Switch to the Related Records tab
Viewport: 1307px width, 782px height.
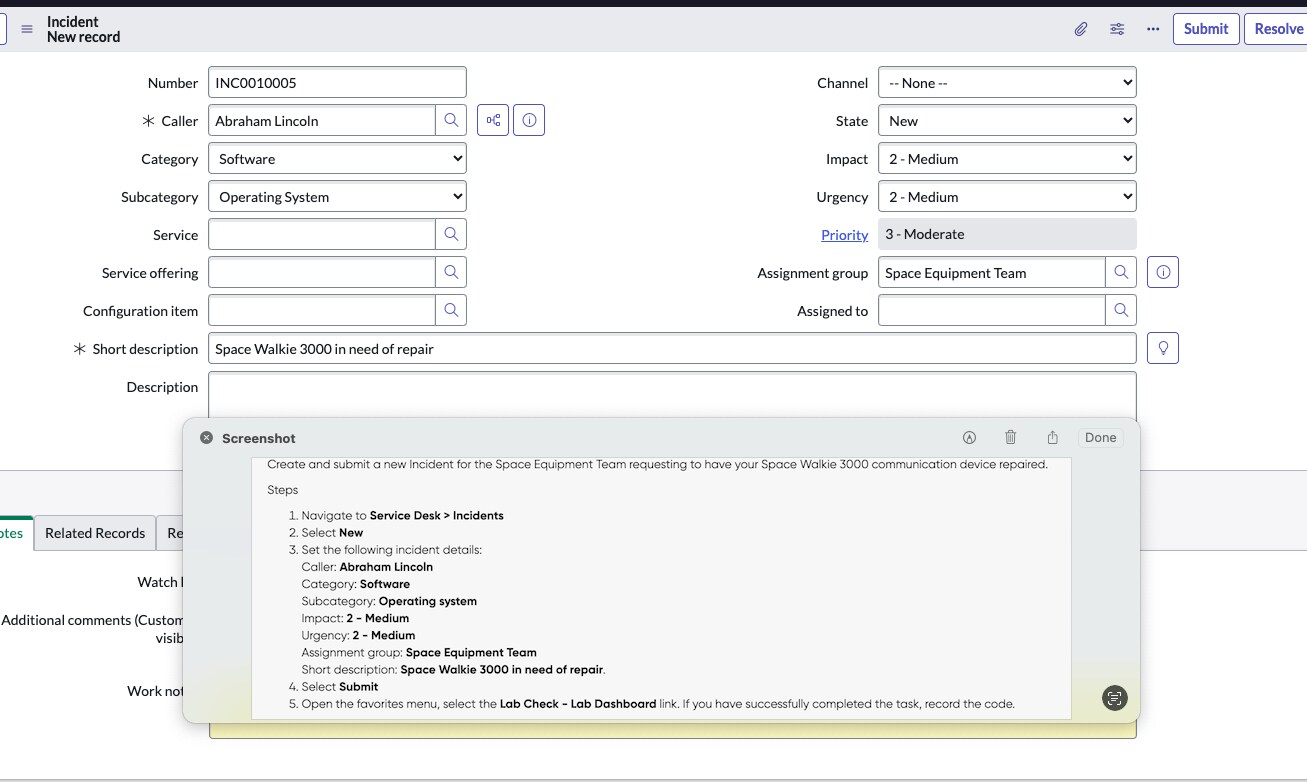coord(94,533)
